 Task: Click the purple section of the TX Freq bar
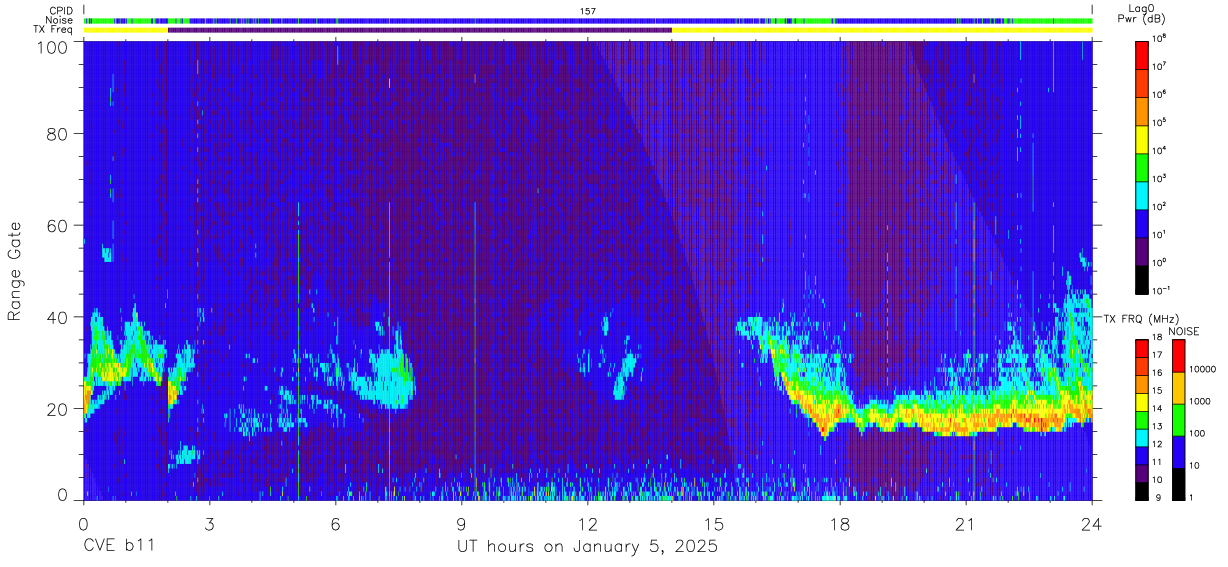(x=420, y=30)
